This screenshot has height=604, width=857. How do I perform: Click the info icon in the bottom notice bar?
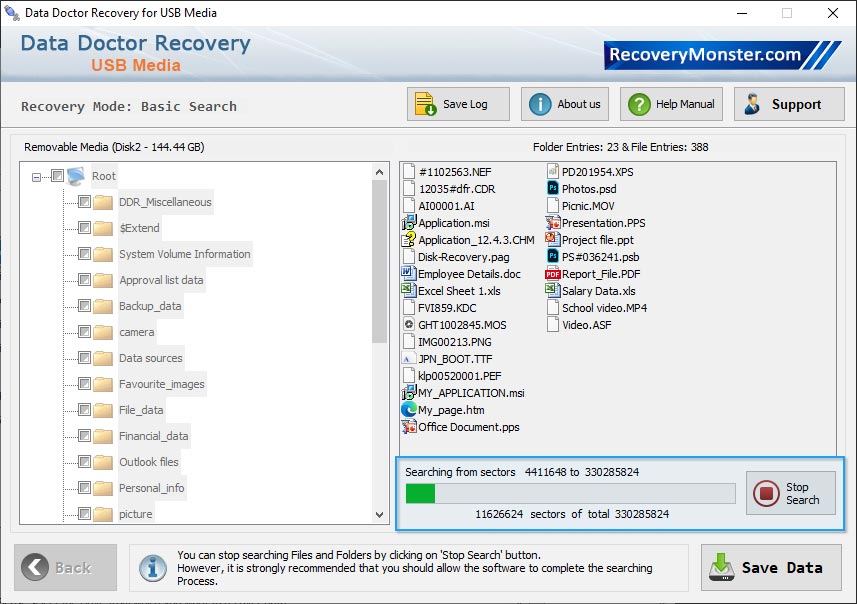tap(152, 568)
